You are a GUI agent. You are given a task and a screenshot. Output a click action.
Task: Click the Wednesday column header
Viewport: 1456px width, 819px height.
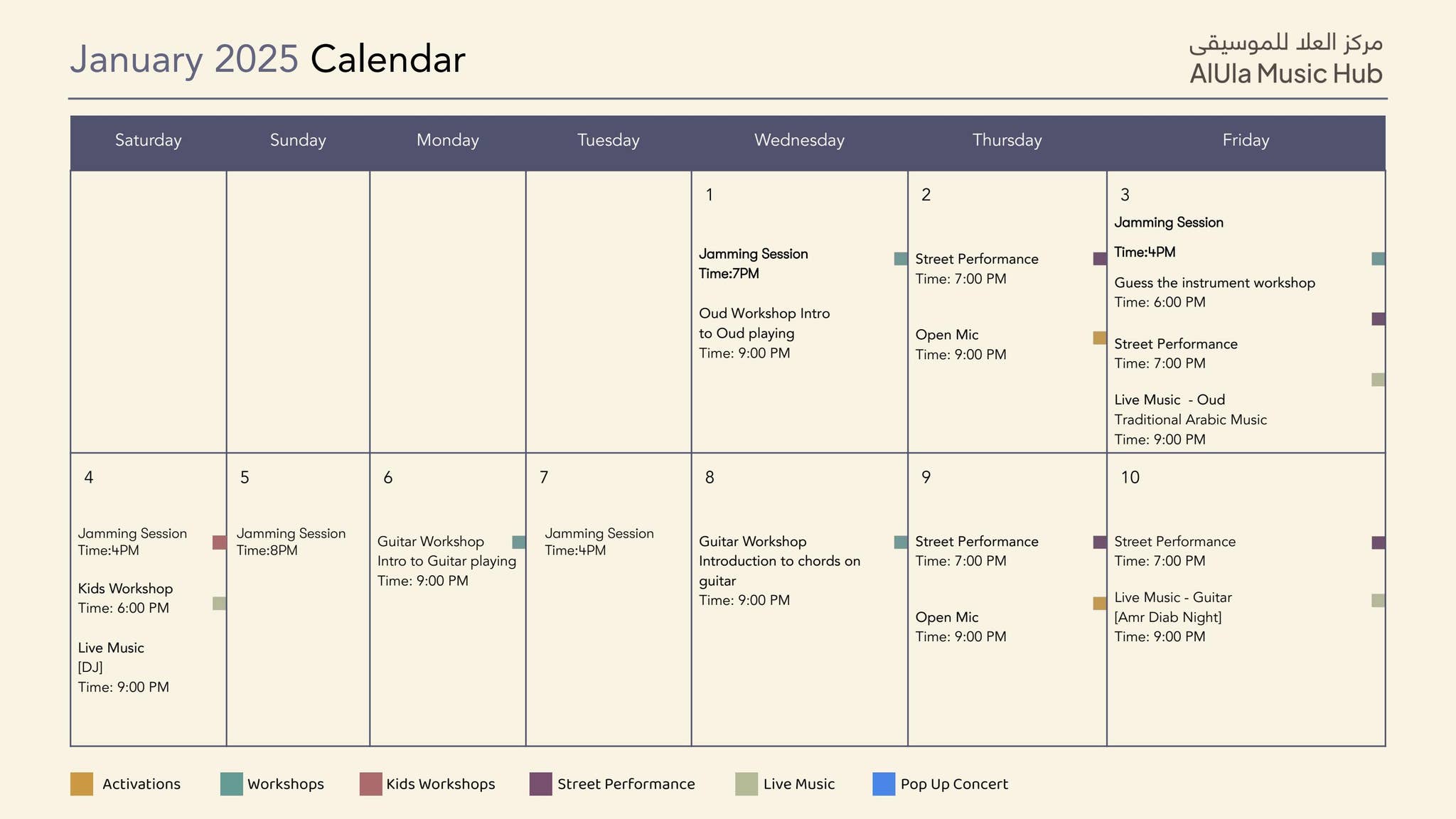click(799, 140)
